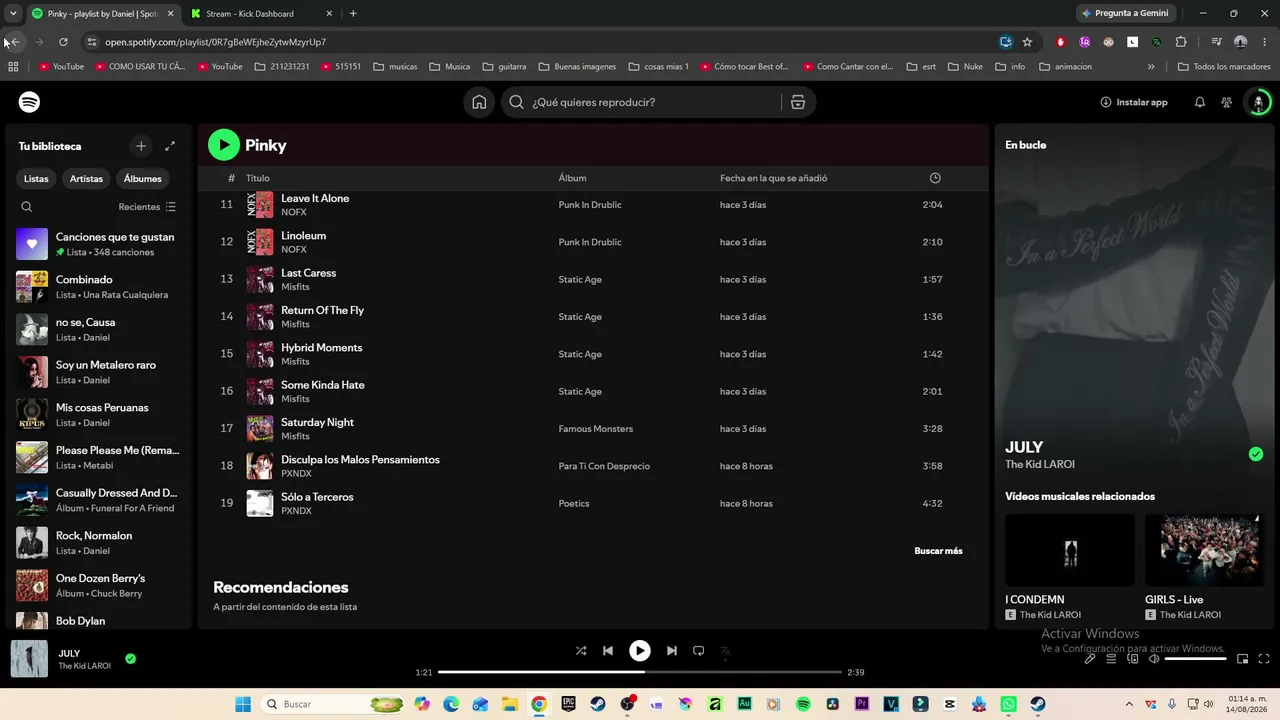The image size is (1280, 720).
Task: Open the lyrics microphone icon
Action: [x=1090, y=659]
